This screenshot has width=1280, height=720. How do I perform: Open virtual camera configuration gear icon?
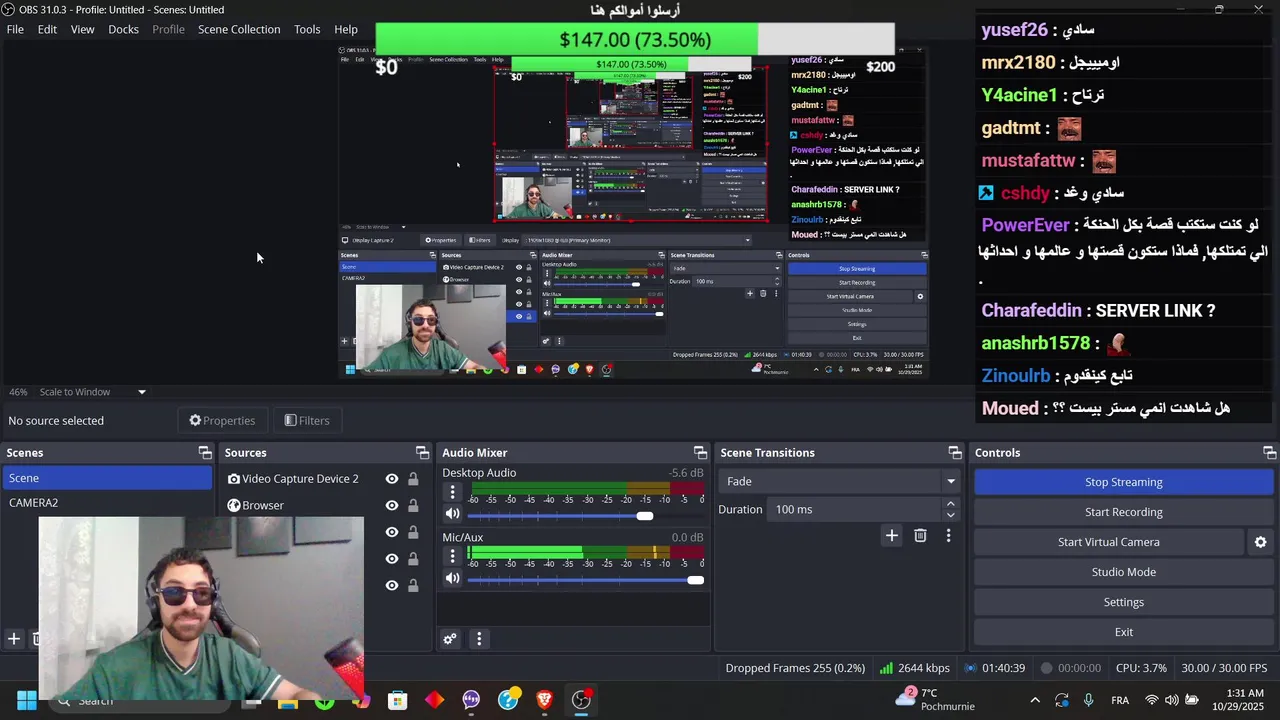click(1260, 542)
